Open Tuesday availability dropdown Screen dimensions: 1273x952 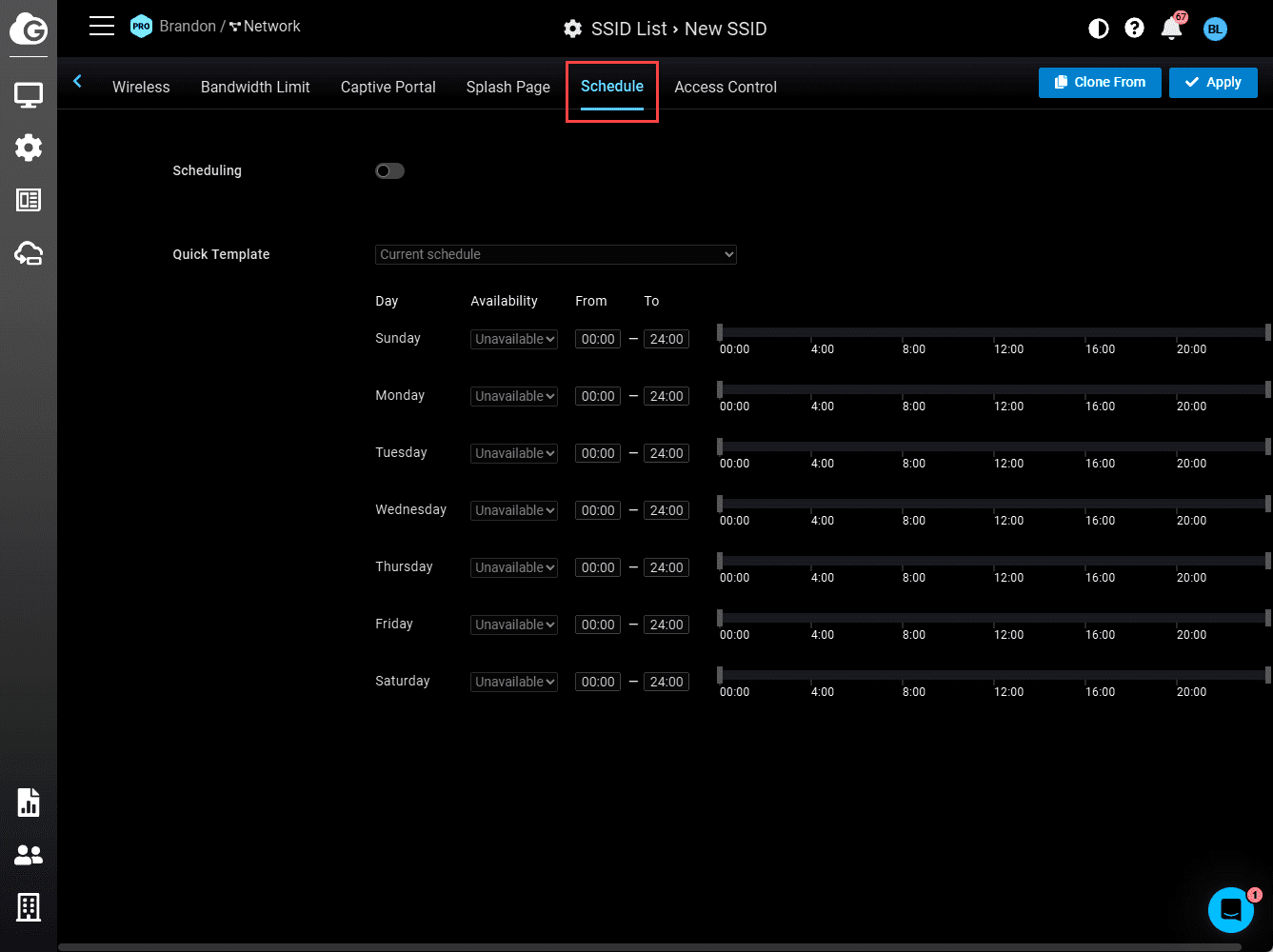(x=514, y=453)
